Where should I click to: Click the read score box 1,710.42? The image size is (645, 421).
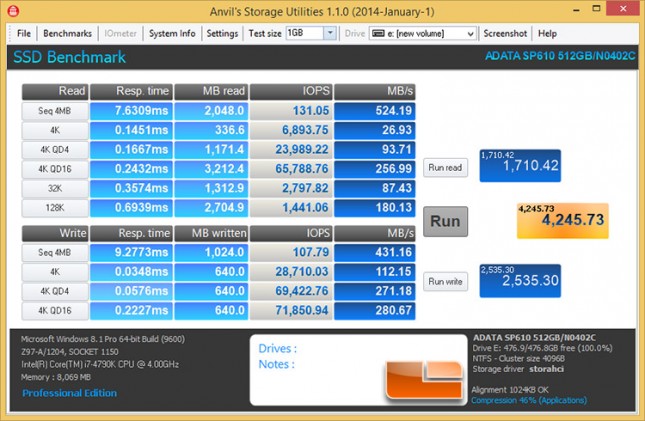point(520,165)
